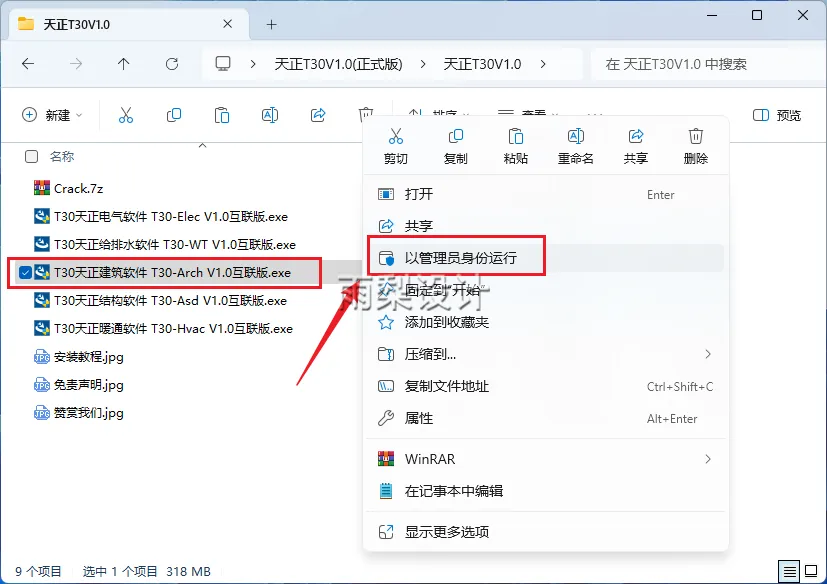Click the Cut icon in context menu
Screen dimensions: 827x584
coord(396,136)
